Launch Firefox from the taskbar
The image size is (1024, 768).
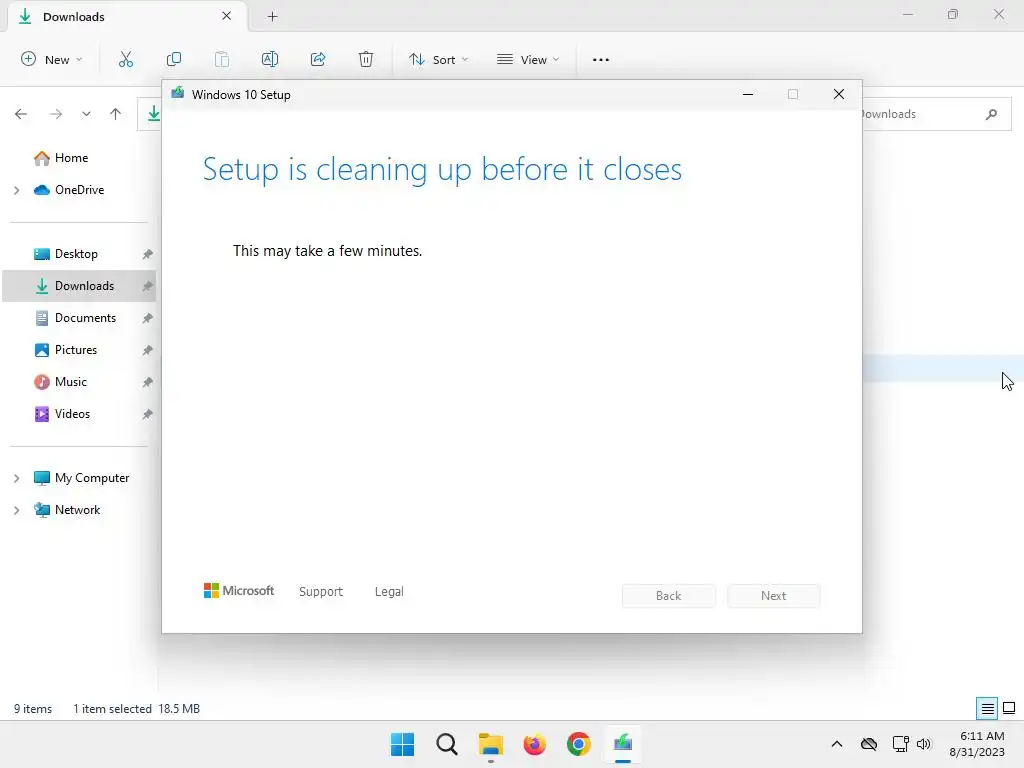534,744
